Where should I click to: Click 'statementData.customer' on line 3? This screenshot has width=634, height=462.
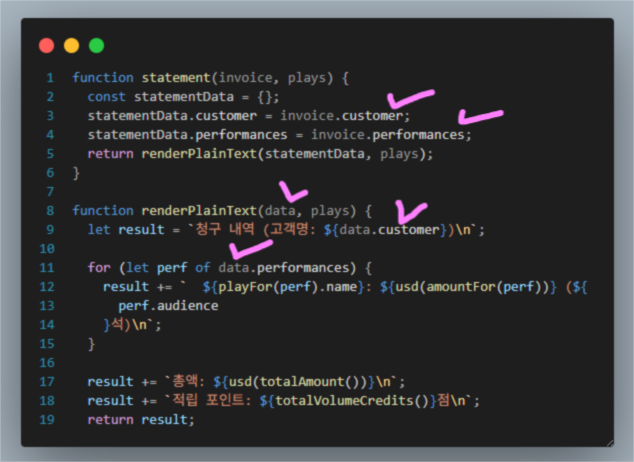[172, 116]
